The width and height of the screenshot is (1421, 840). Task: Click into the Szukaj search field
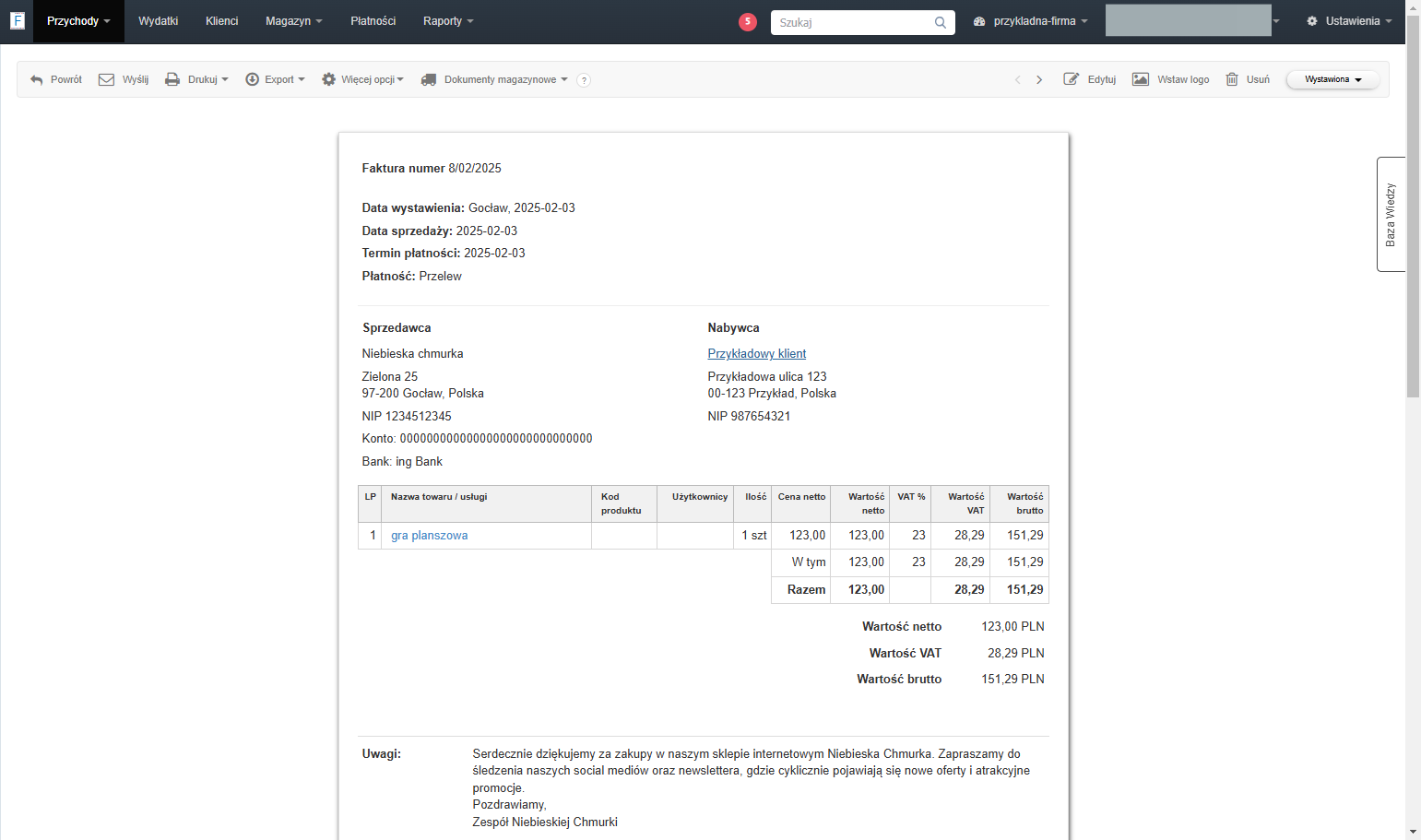tap(863, 22)
